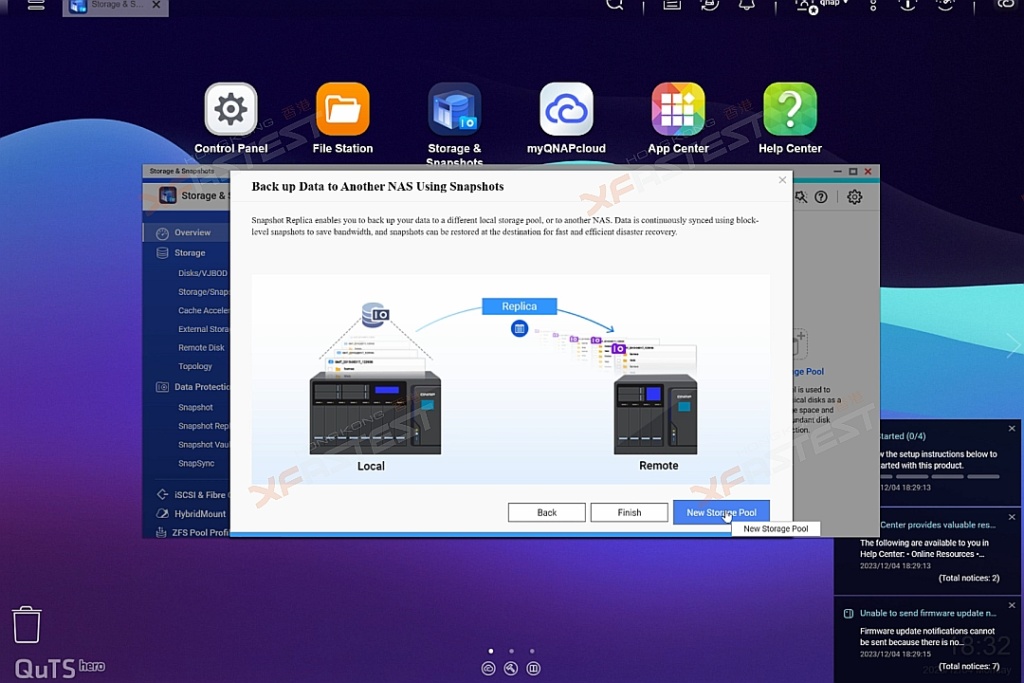Open SnapSync in sidebar
Image resolution: width=1024 pixels, height=683 pixels.
click(x=196, y=464)
